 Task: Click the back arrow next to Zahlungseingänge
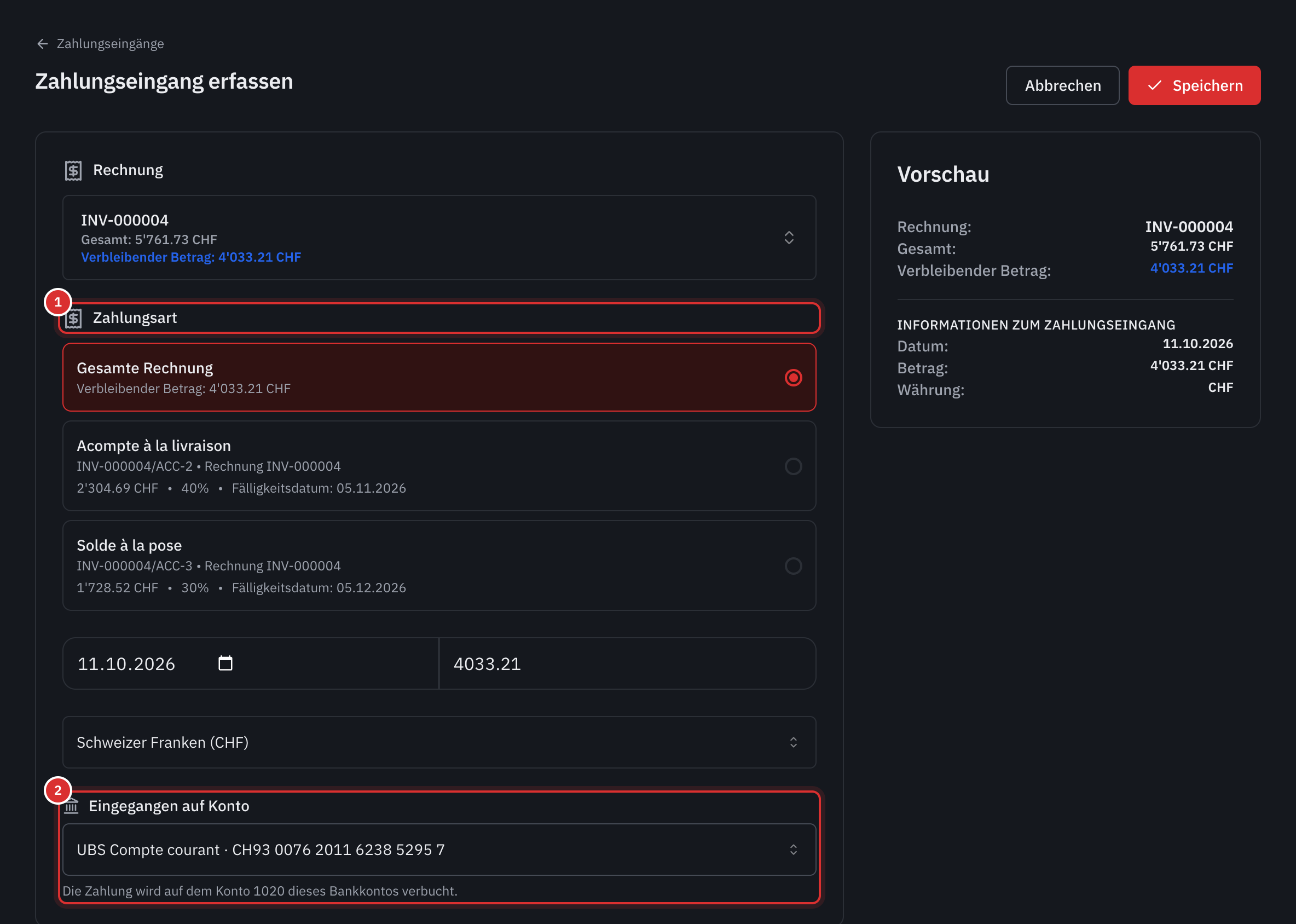43,44
